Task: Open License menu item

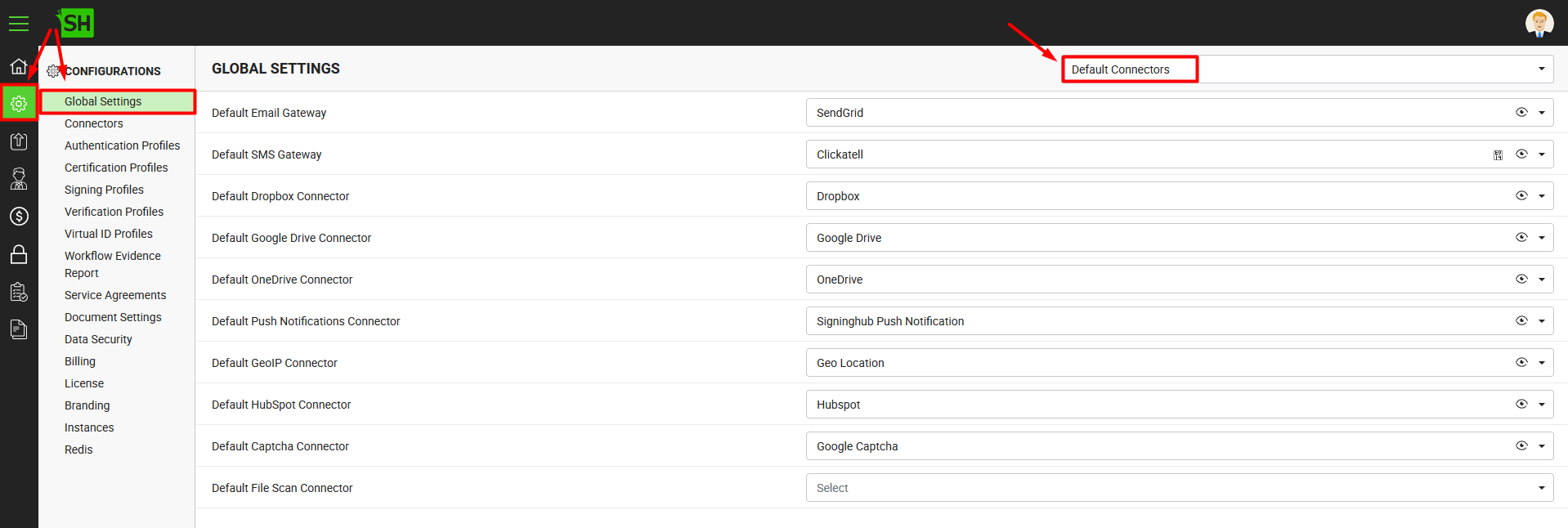Action: point(84,383)
